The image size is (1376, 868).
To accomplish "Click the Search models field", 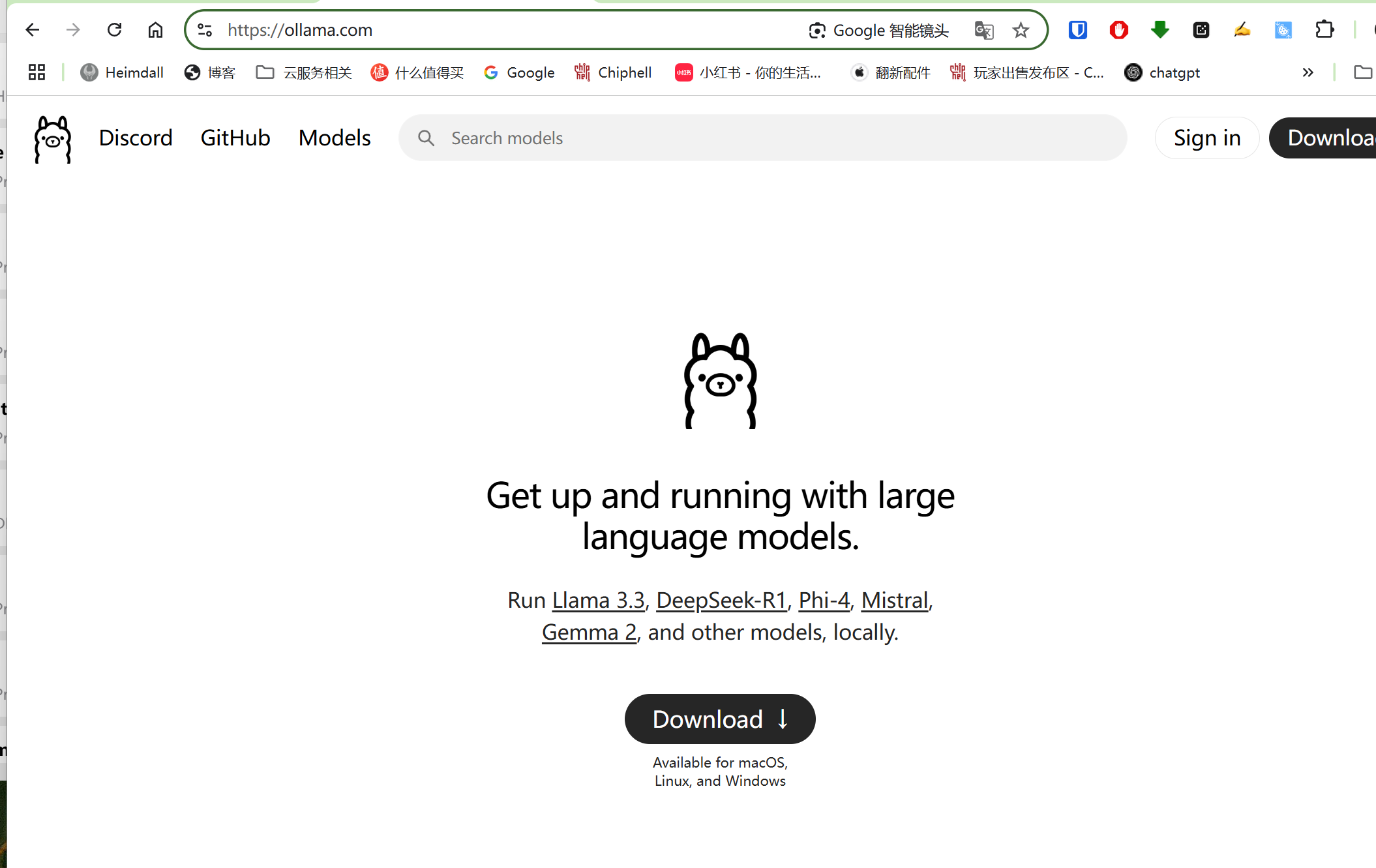I will click(763, 138).
